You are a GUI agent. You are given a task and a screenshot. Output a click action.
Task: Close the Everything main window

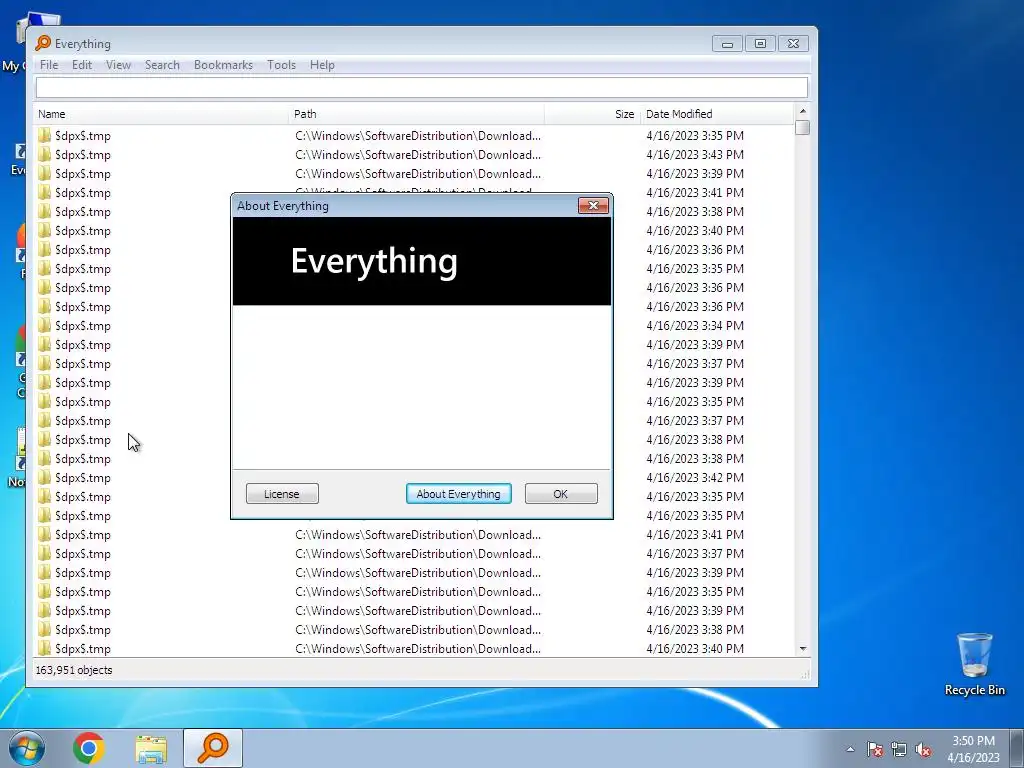793,44
